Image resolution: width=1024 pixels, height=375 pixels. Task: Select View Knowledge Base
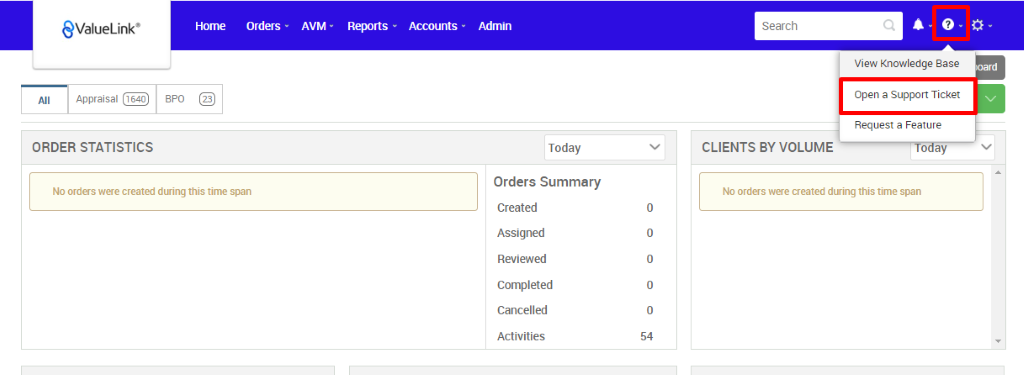907,64
